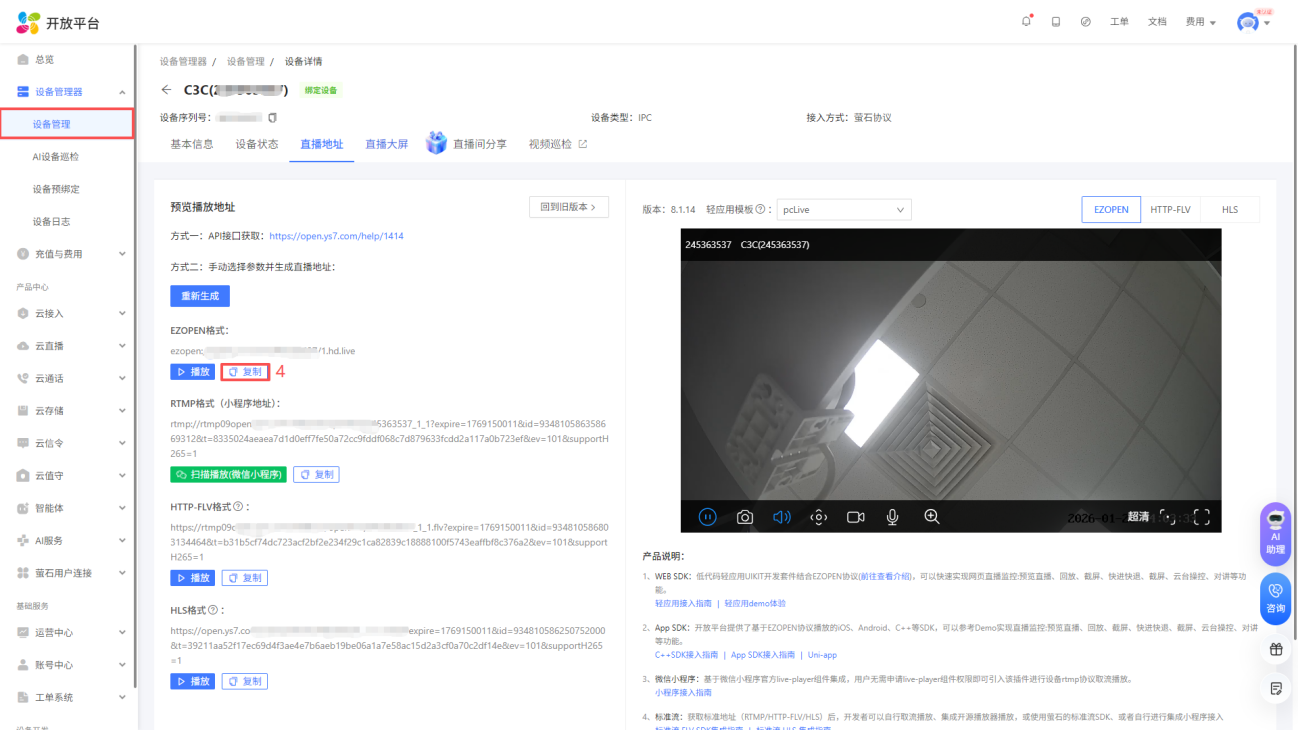Click the microphone intercom icon
The width and height of the screenshot is (1298, 730).
893,517
